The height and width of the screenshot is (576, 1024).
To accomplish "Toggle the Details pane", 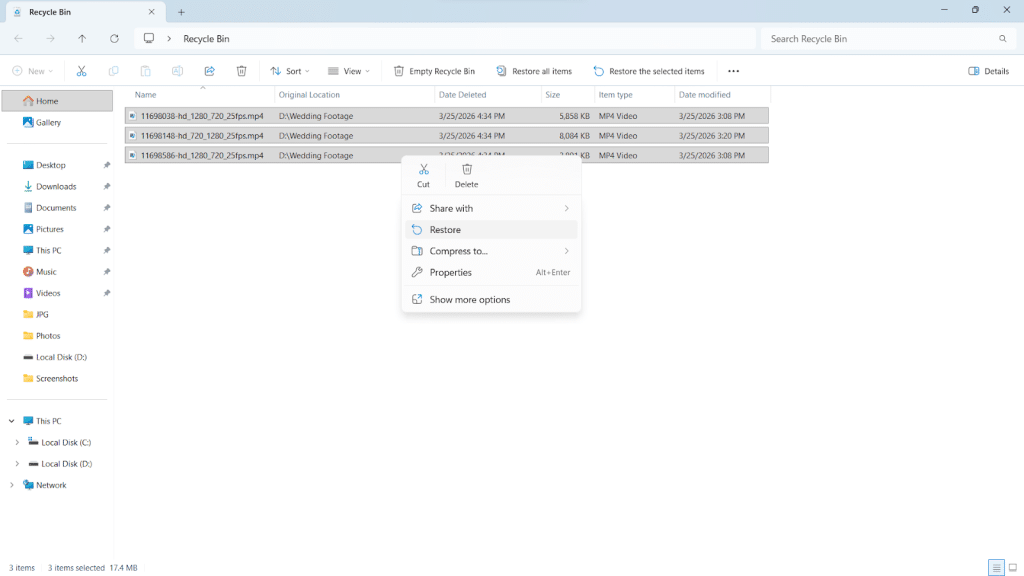I will click(x=988, y=71).
